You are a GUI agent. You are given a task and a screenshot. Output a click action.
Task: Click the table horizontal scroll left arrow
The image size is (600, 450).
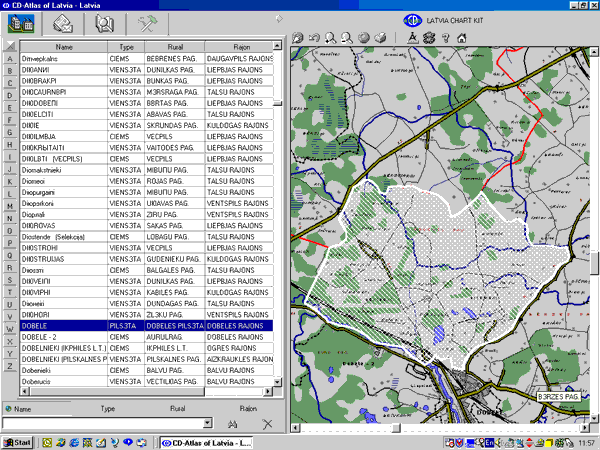[24, 391]
